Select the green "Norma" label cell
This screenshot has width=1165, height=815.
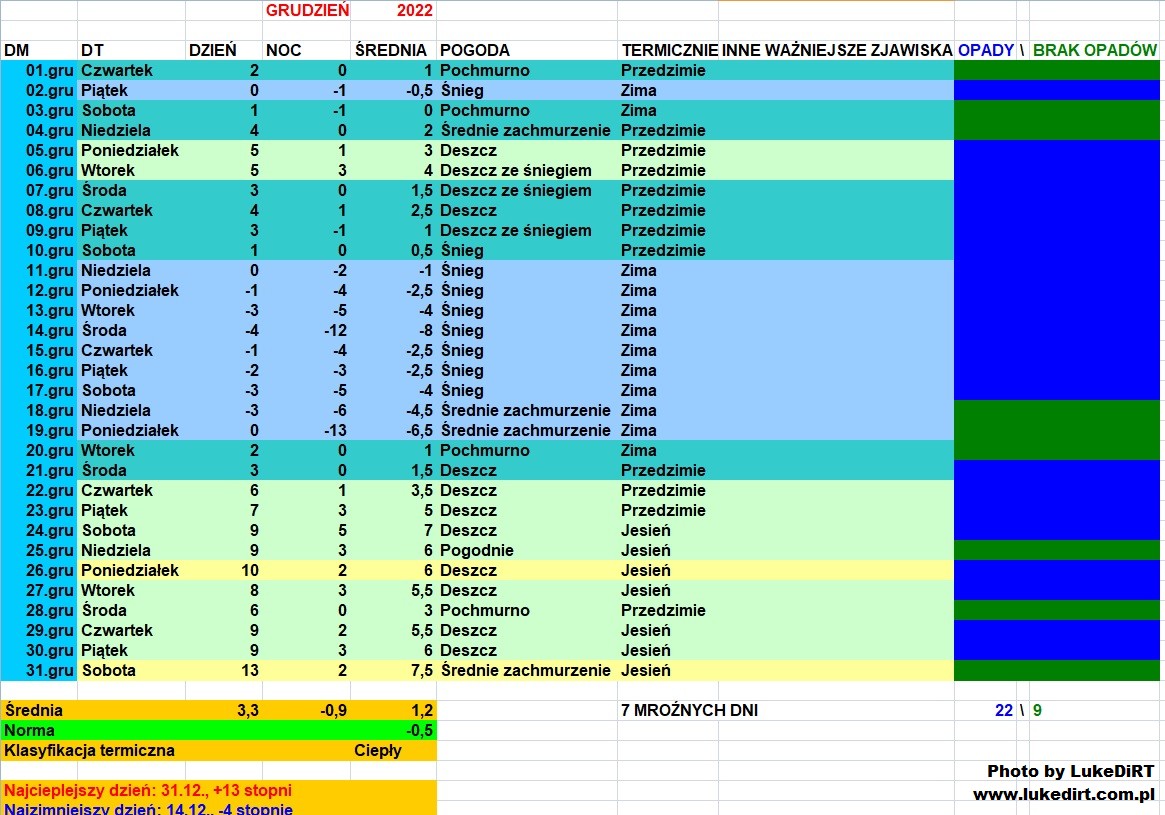click(30, 730)
